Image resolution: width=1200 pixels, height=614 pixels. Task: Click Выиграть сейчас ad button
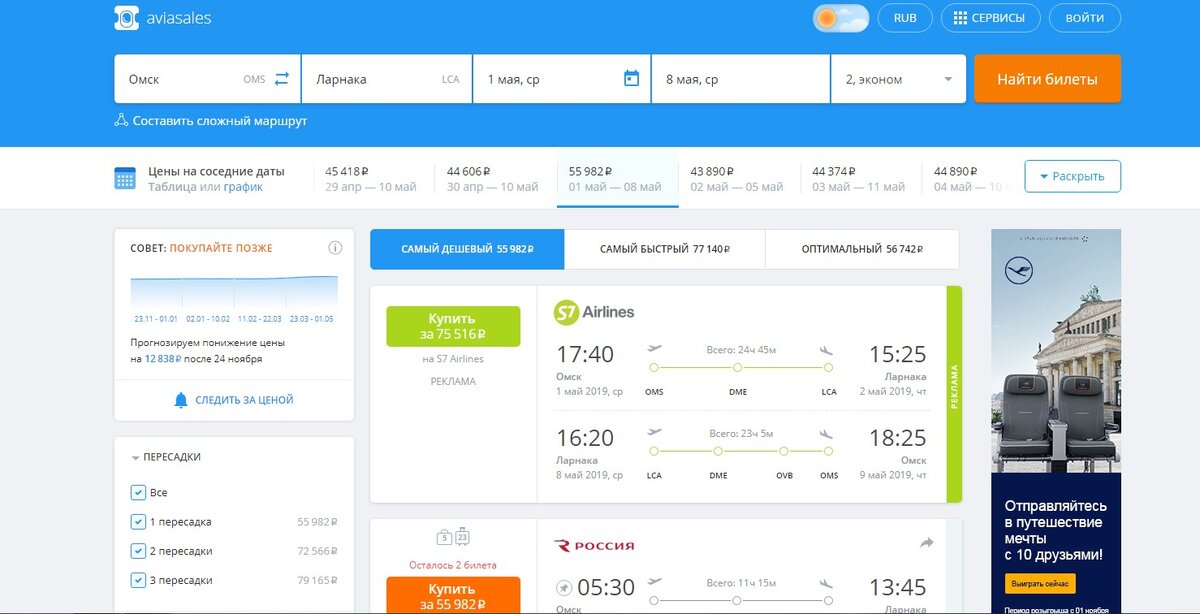pyautogui.click(x=1039, y=582)
